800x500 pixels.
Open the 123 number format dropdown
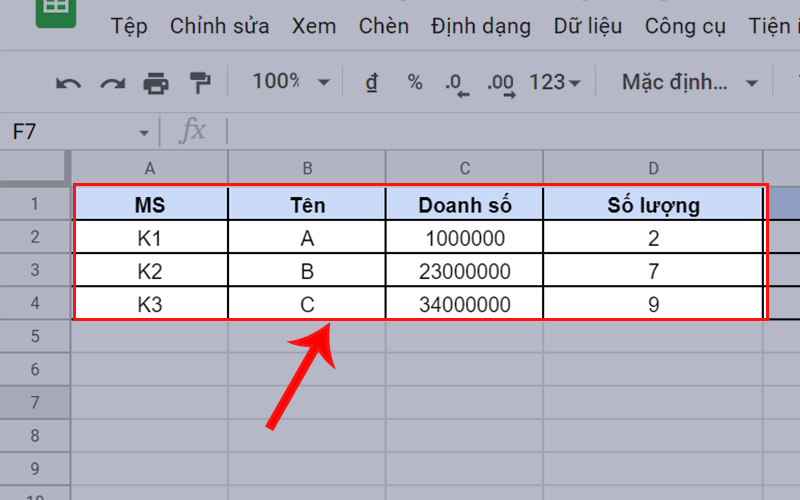(x=555, y=83)
